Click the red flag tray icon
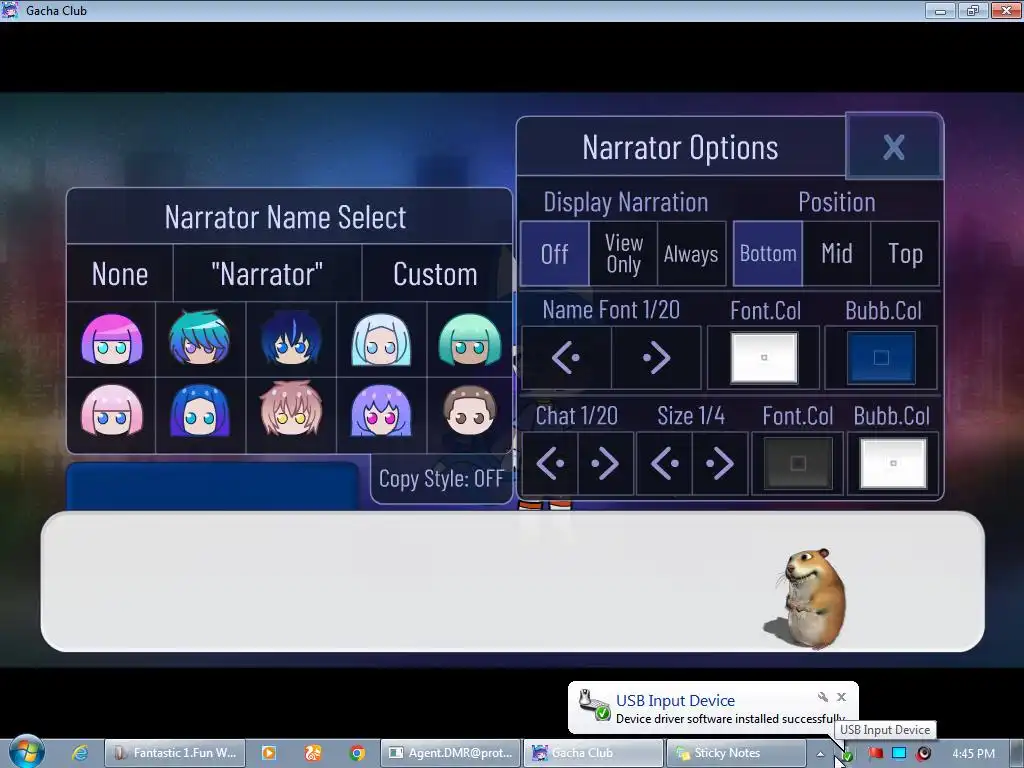This screenshot has height=768, width=1024. click(x=874, y=753)
